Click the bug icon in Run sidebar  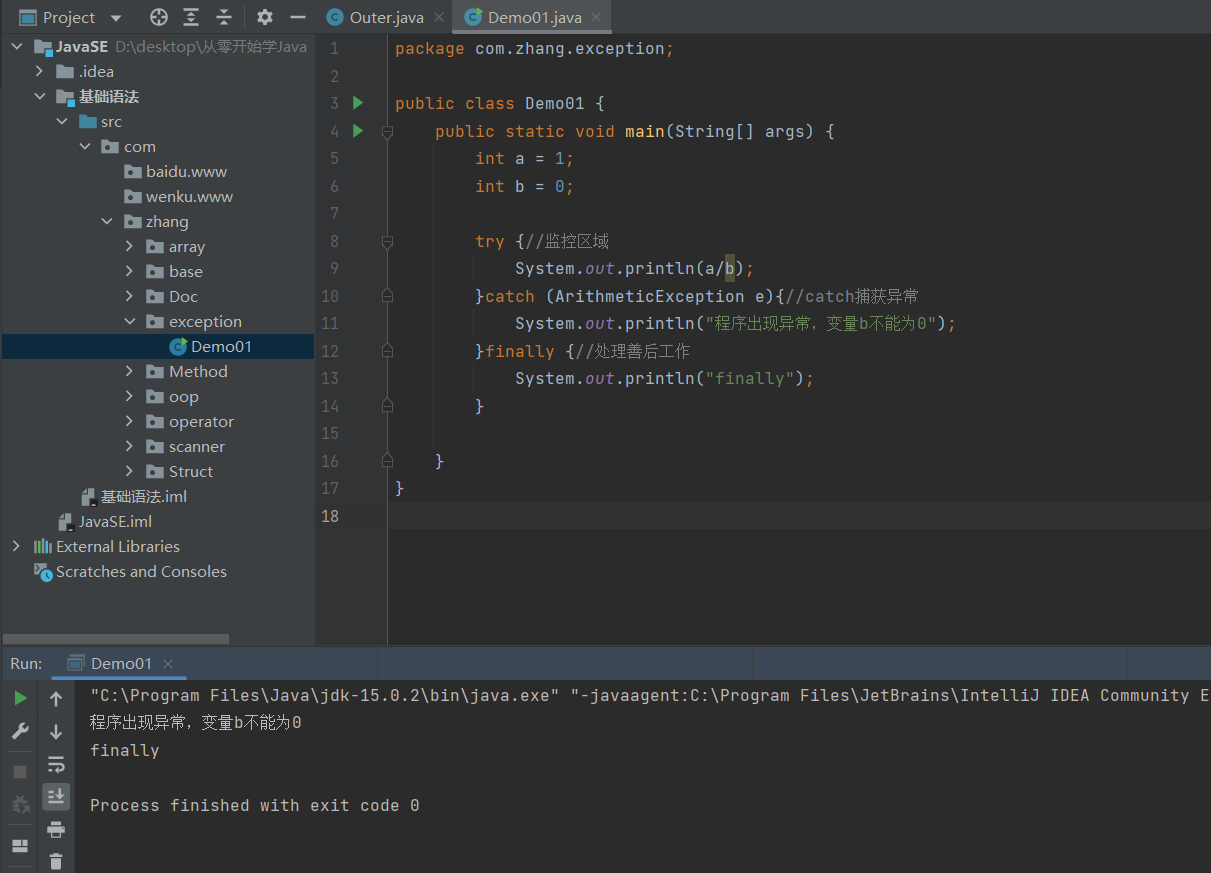[20, 805]
